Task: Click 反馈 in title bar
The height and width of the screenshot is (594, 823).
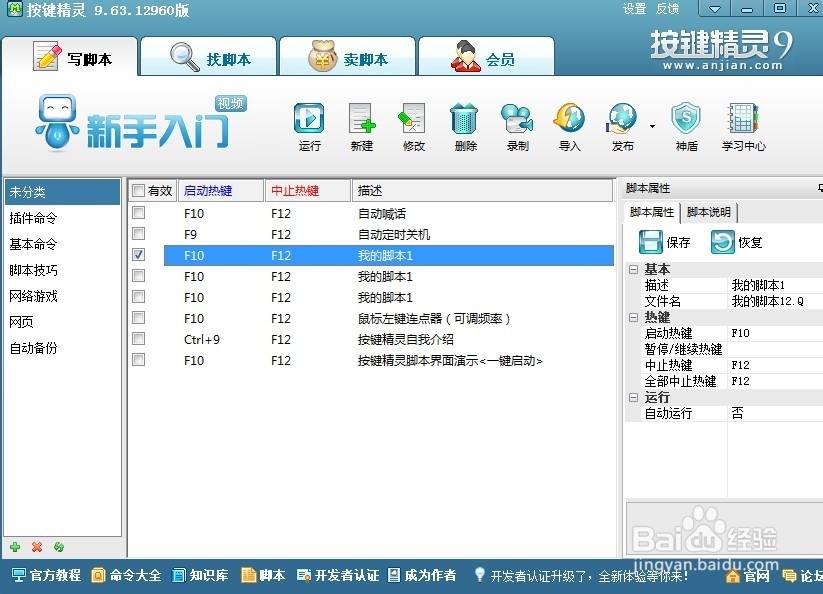Action: pyautogui.click(x=667, y=9)
